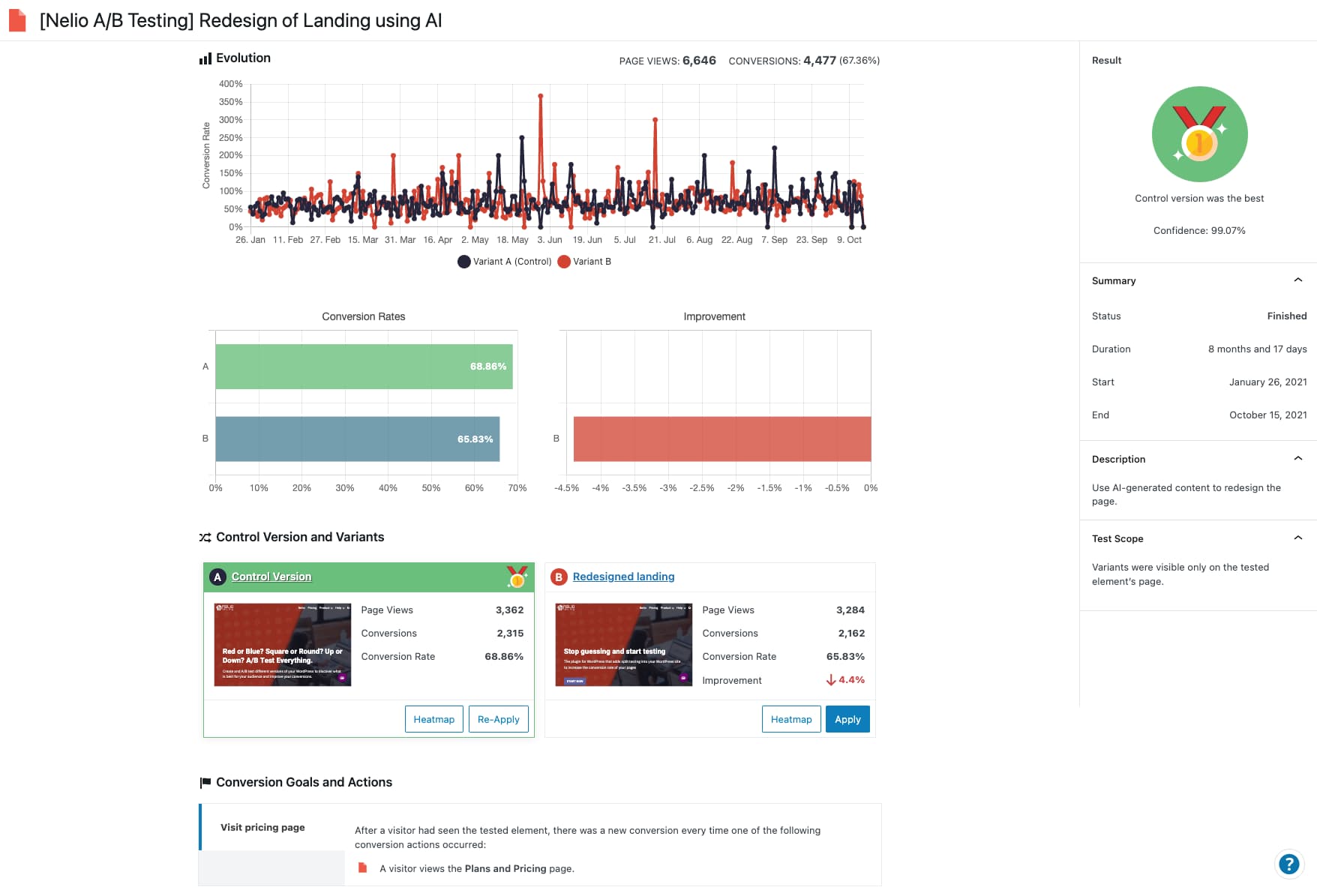The height and width of the screenshot is (896, 1317).
Task: Click the Control Version page thumbnail
Action: pos(283,644)
